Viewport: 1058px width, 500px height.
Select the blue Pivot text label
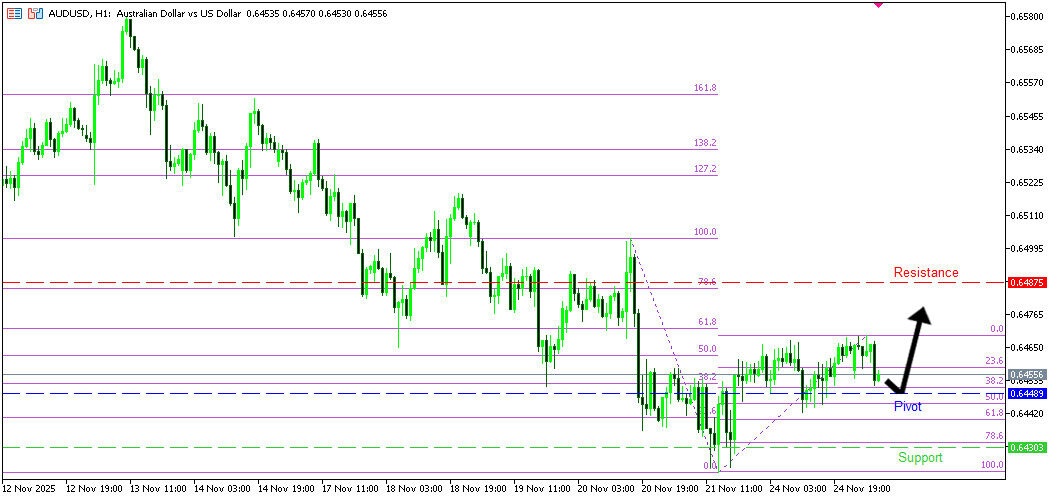pyautogui.click(x=907, y=407)
